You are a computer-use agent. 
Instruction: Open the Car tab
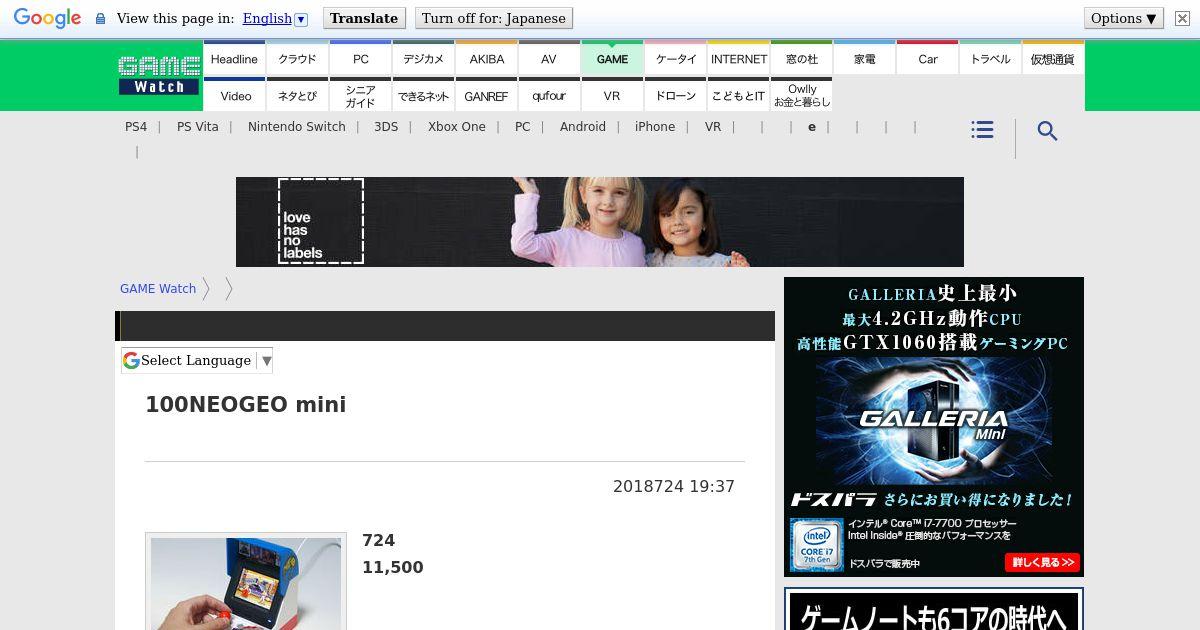point(927,59)
